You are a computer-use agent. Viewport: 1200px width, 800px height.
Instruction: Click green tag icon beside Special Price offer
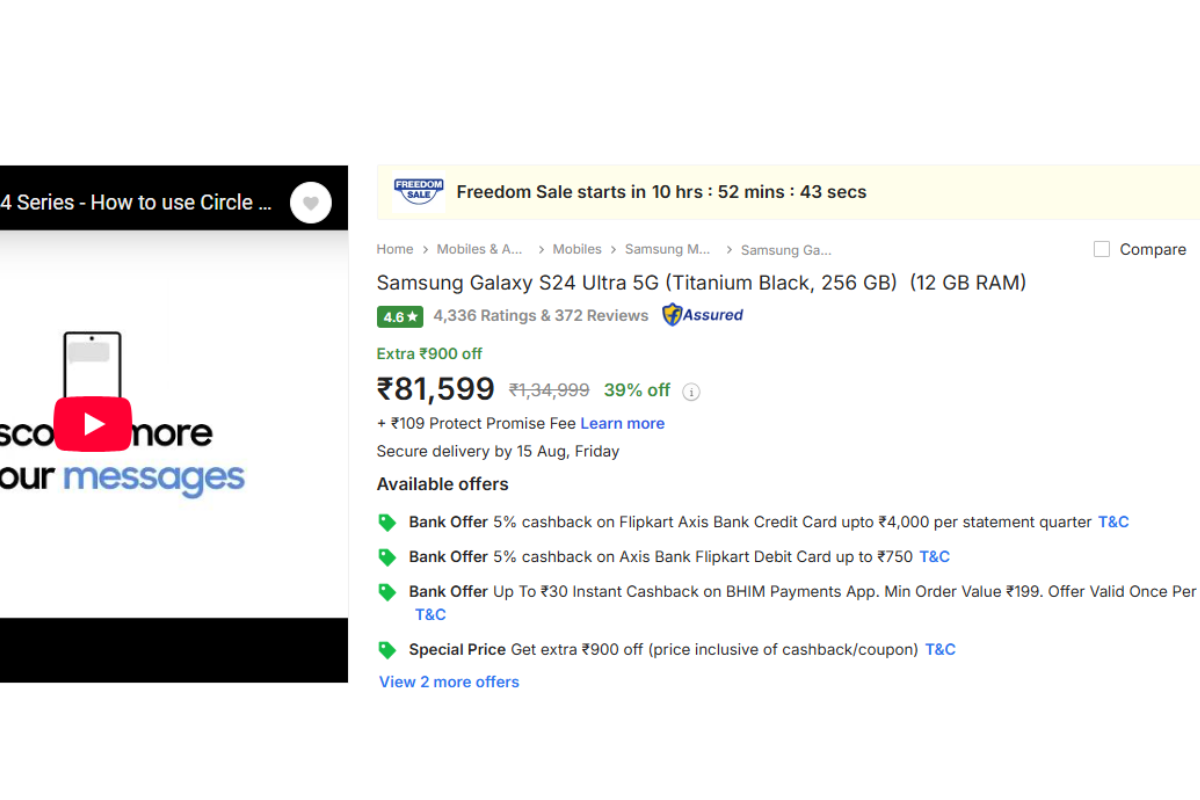[x=387, y=650]
